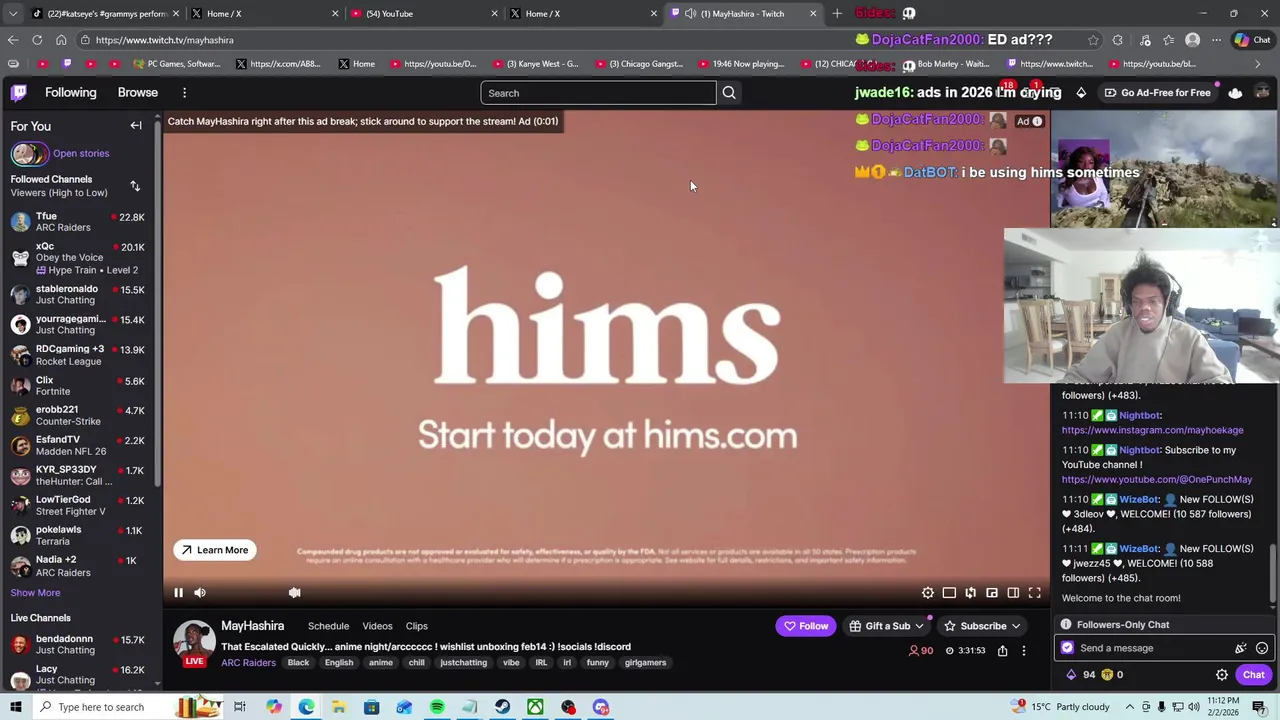Toggle the chat side panel from player
The width and height of the screenshot is (1280, 720).
(1013, 593)
